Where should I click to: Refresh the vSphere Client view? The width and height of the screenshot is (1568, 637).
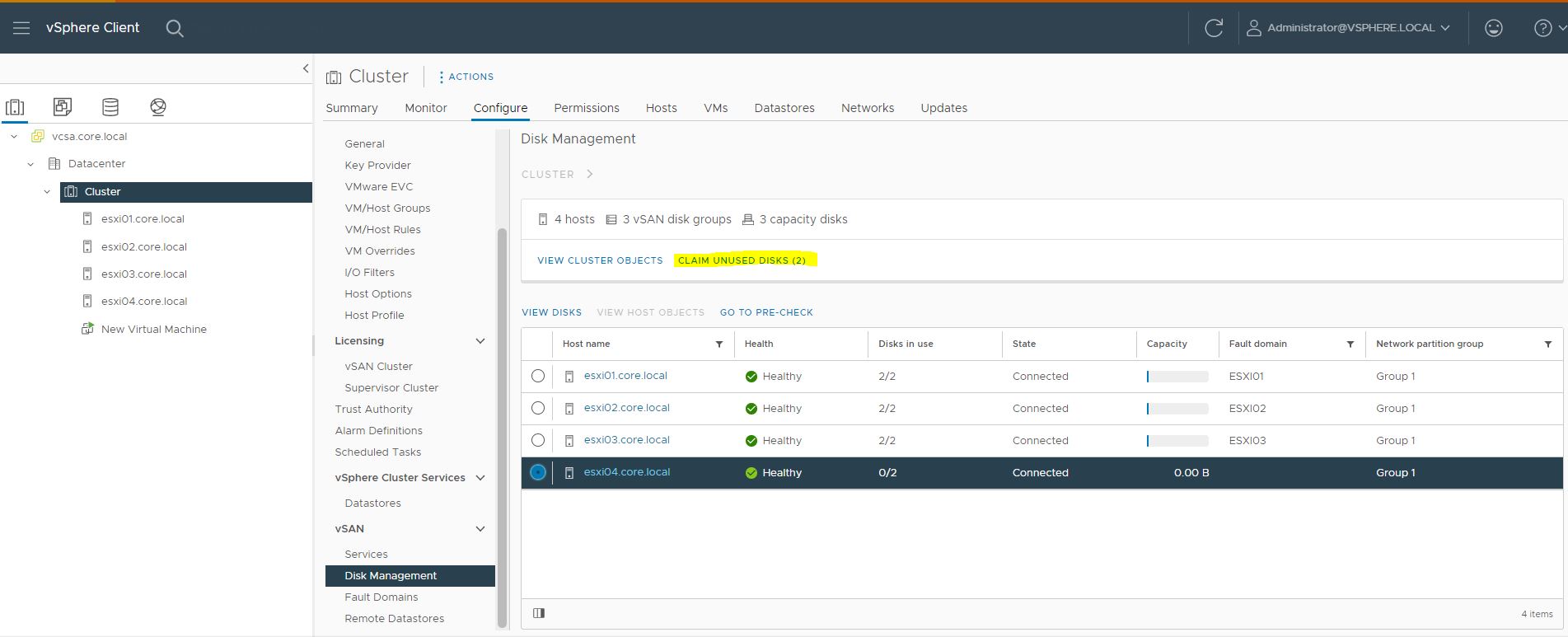[1214, 28]
